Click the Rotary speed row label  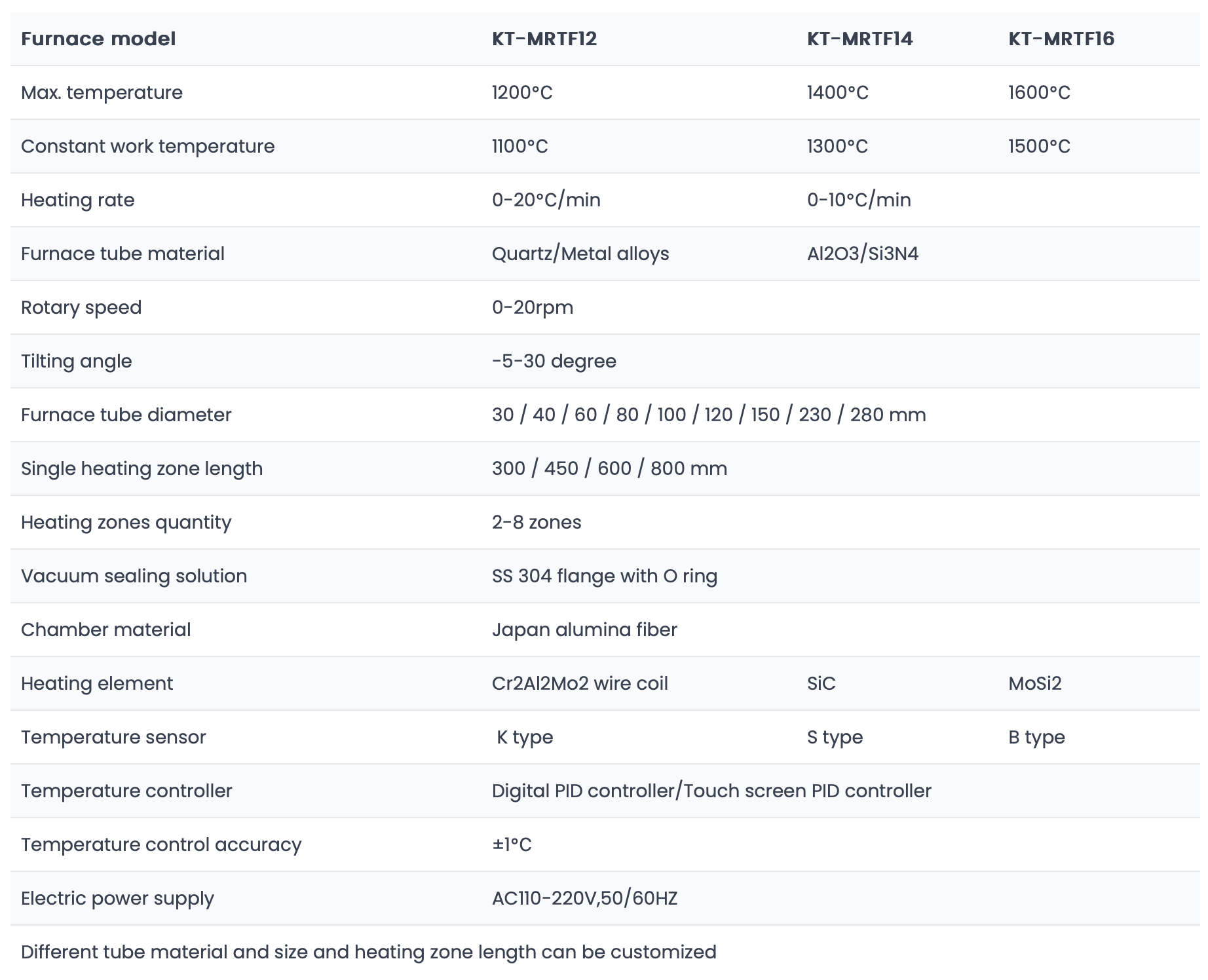pyautogui.click(x=81, y=307)
